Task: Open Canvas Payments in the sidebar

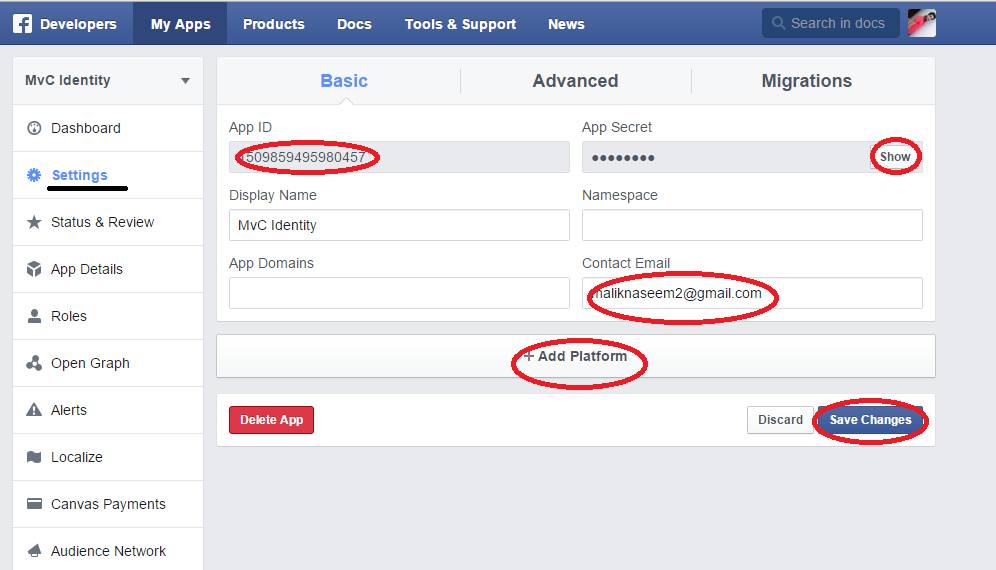Action: click(108, 505)
